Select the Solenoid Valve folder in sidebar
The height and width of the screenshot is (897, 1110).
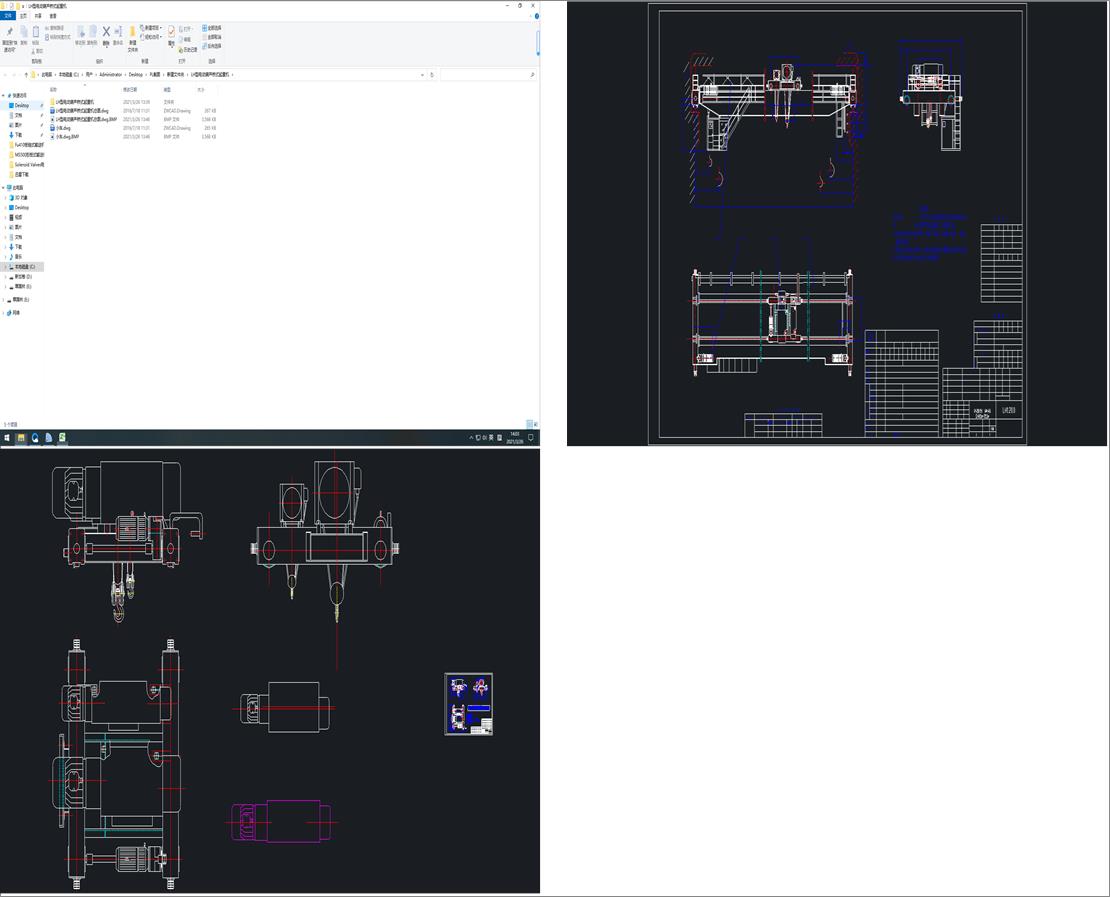click(28, 164)
